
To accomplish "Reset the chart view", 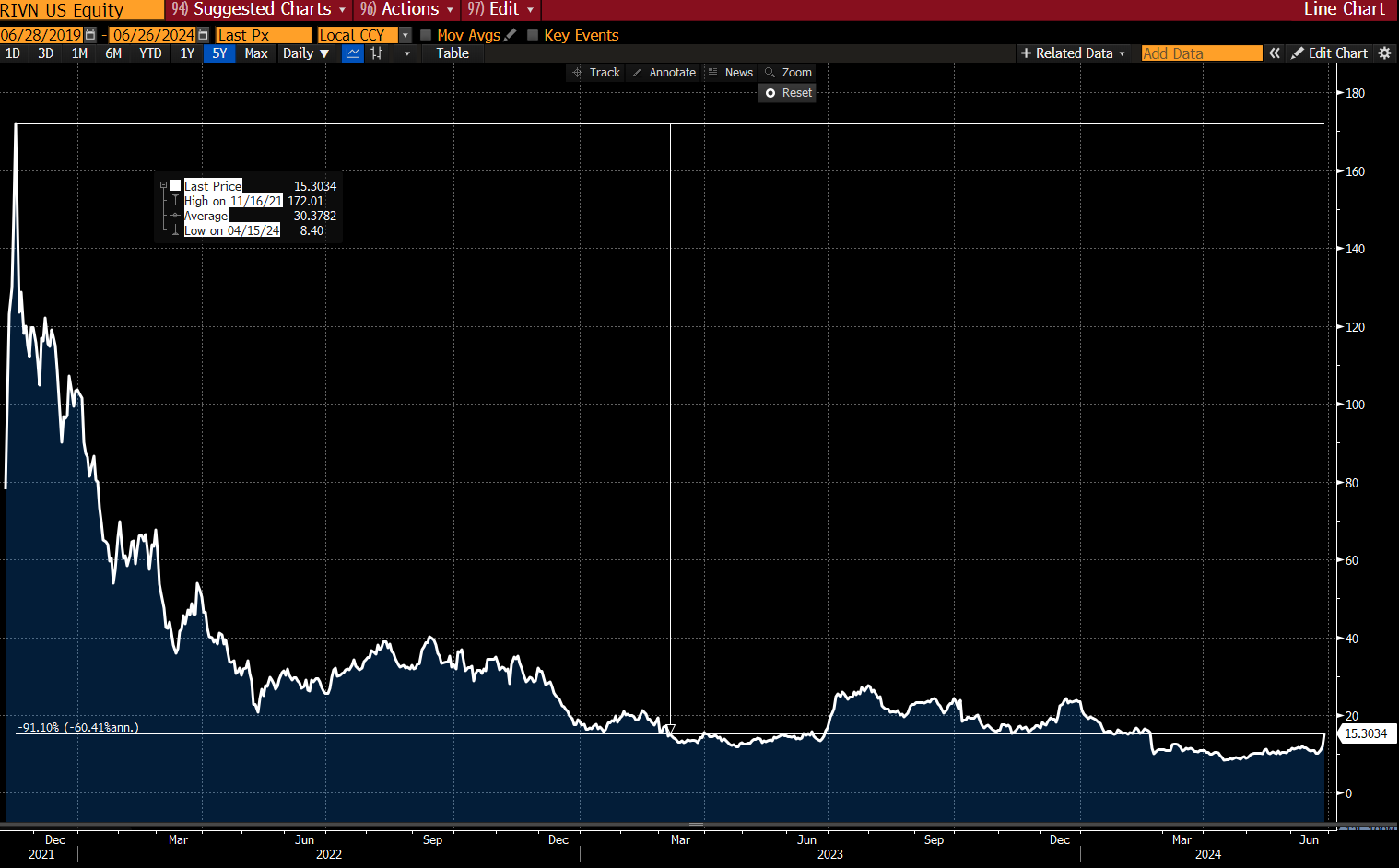I will tap(788, 93).
